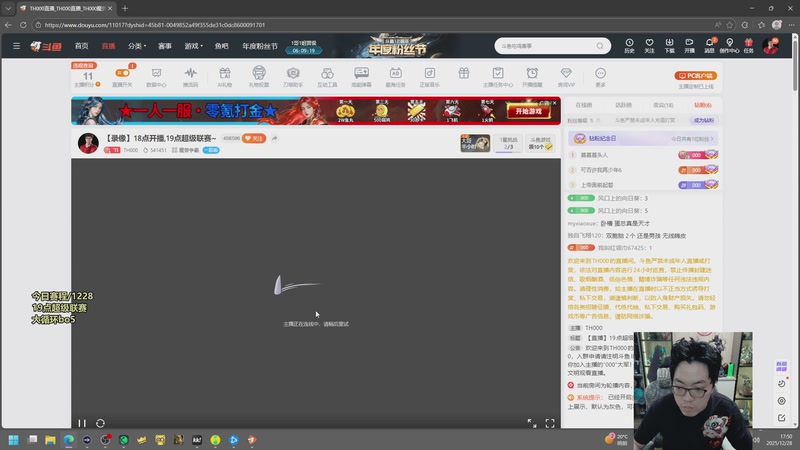Open 消息 message notifications bell
The height and width of the screenshot is (450, 800).
pos(709,46)
